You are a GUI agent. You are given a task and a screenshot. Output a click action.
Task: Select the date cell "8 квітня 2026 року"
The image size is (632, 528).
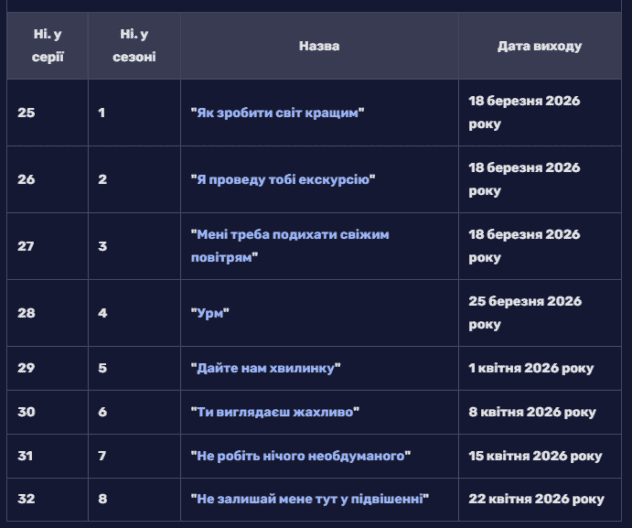(x=532, y=412)
